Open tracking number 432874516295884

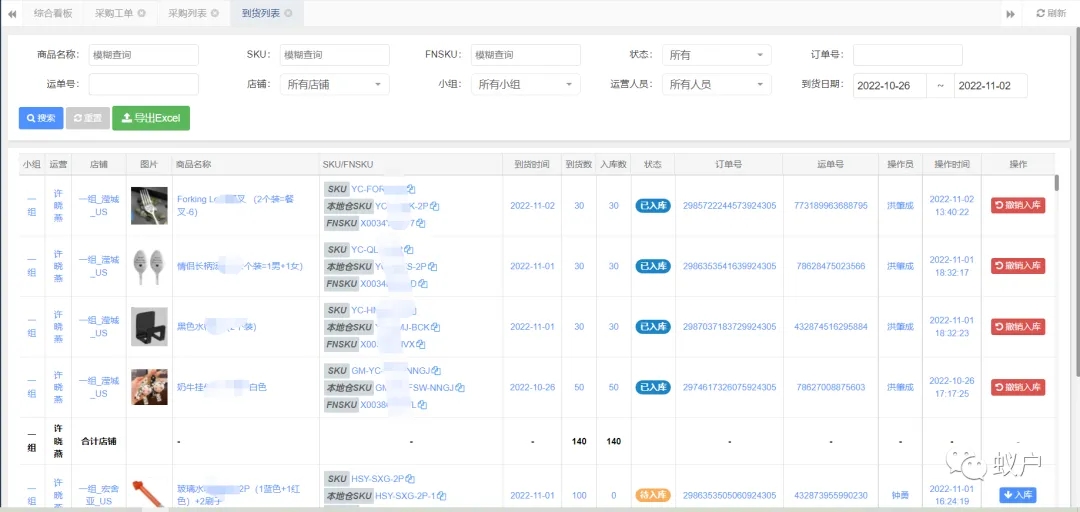pyautogui.click(x=831, y=327)
